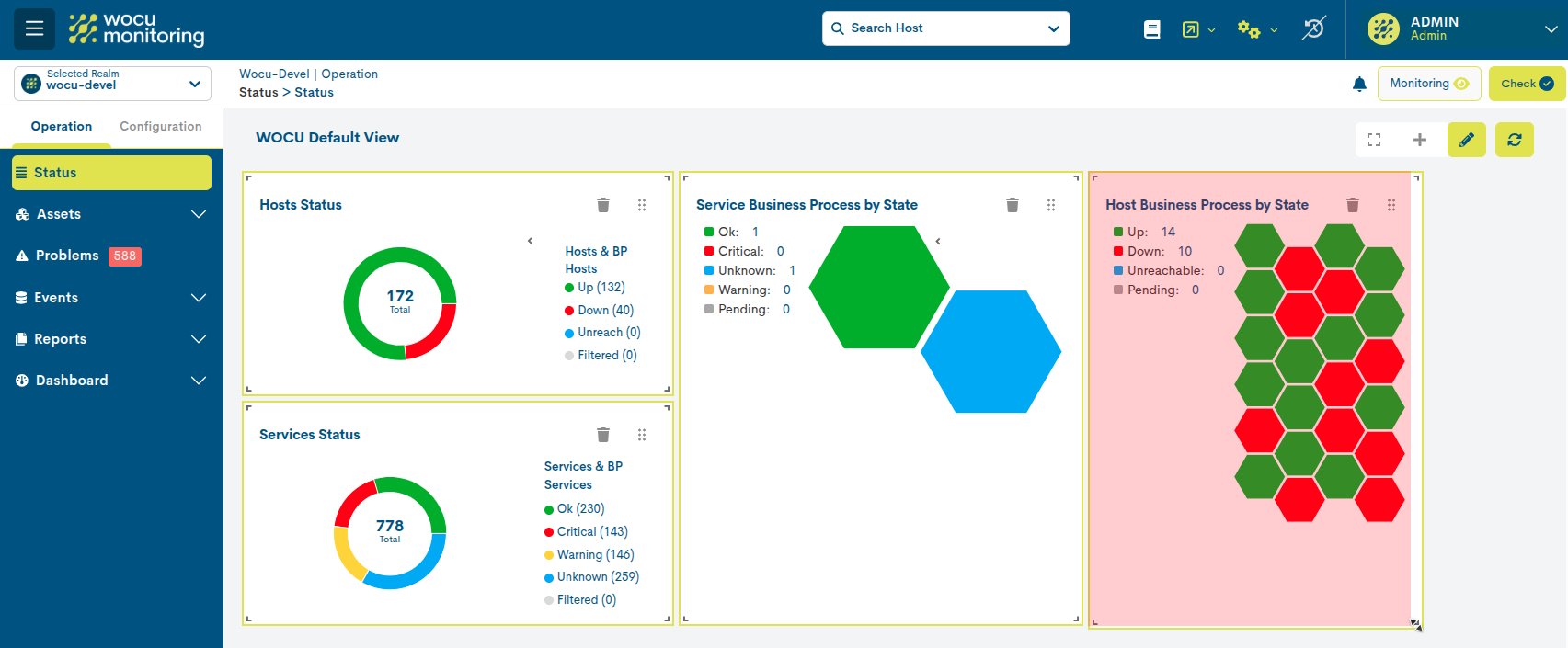Click the large blue Unknown hexagon
This screenshot has width=1568, height=648.
(x=990, y=352)
